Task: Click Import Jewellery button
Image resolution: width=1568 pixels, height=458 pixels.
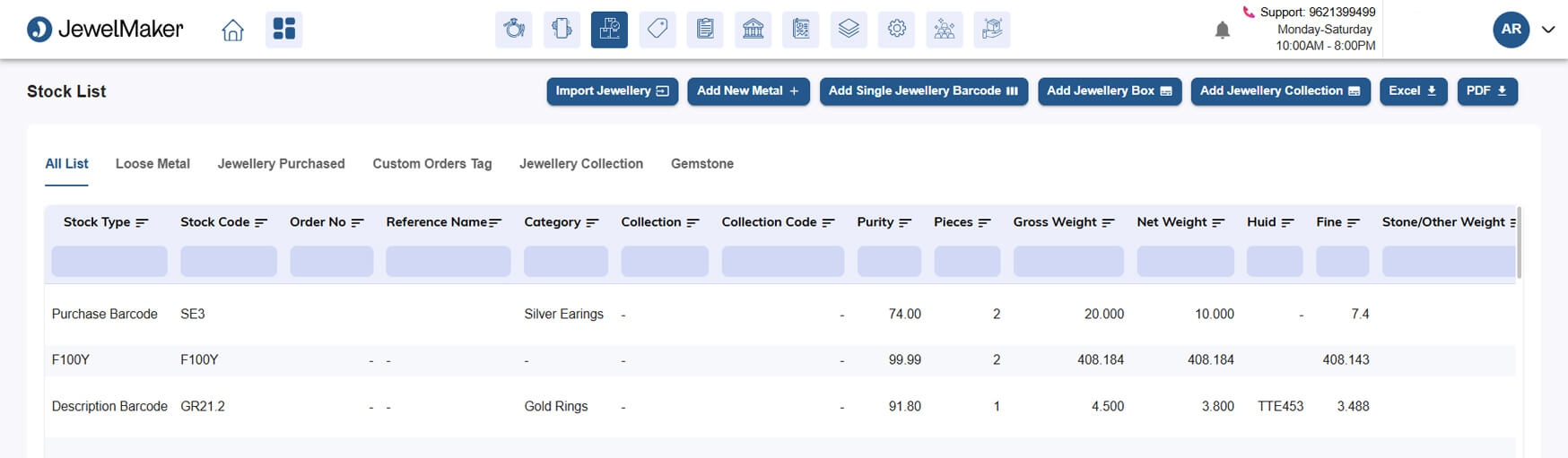Action: [612, 91]
